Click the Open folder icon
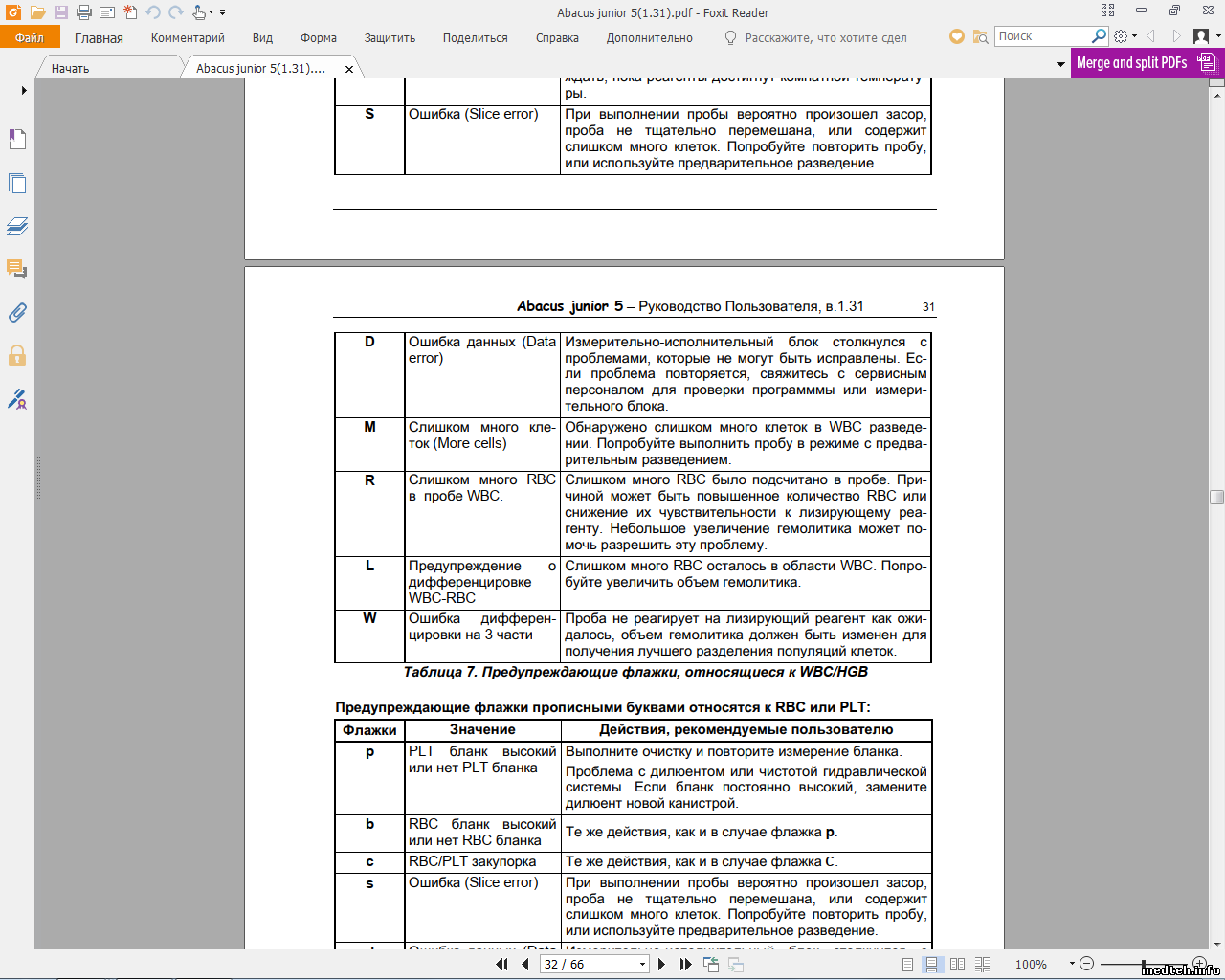 pos(37,12)
